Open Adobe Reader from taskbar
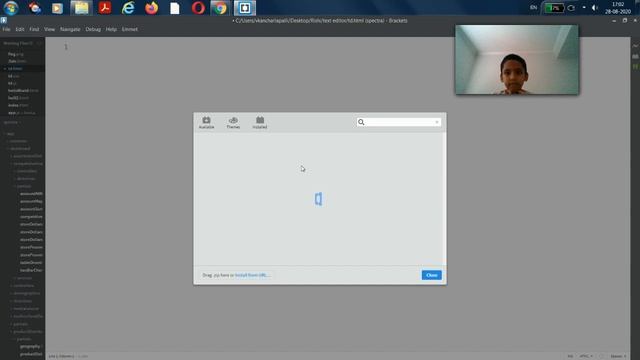The width and height of the screenshot is (640, 360). pos(105,8)
